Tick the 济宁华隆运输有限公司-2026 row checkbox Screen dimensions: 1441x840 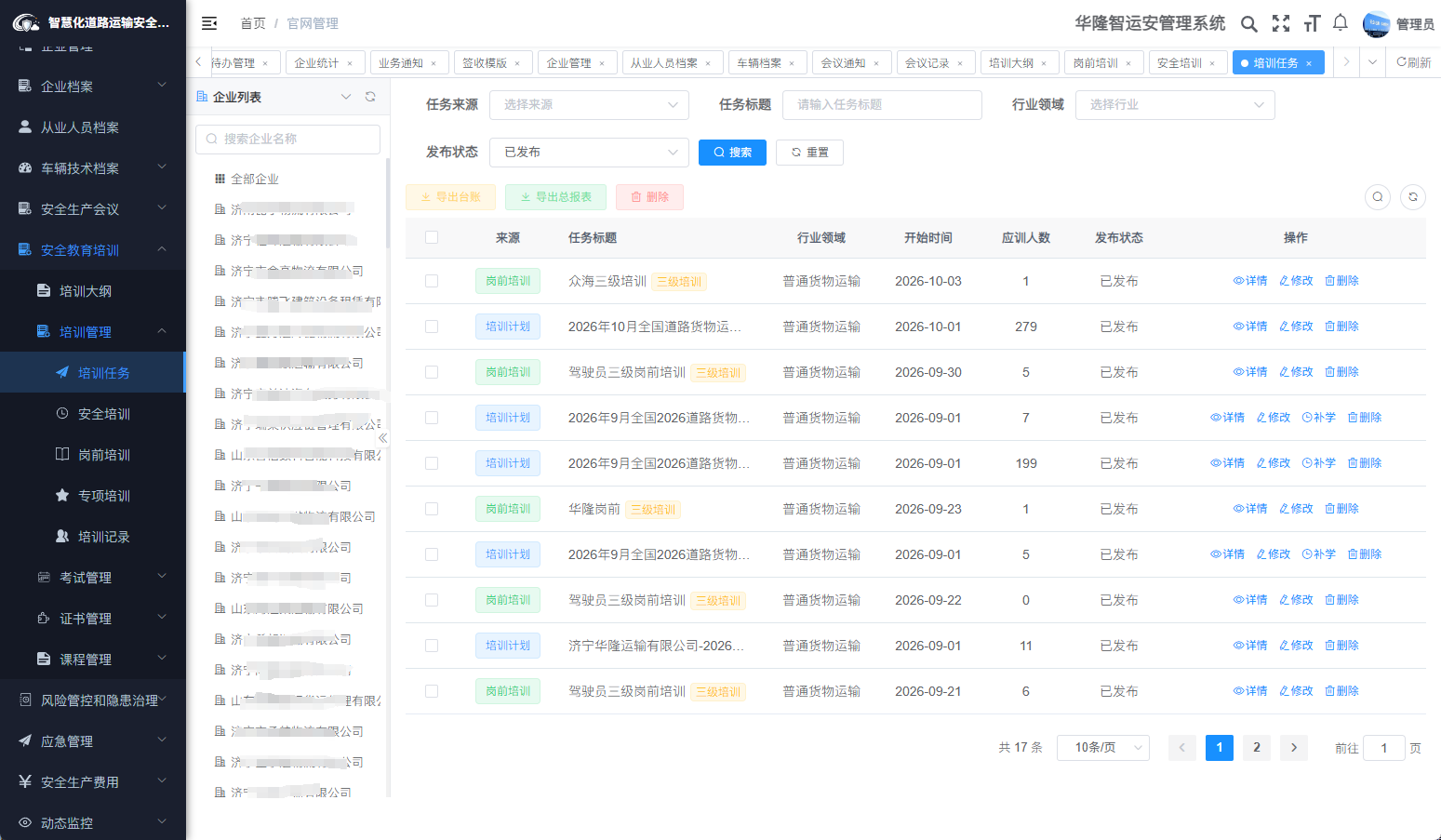(x=432, y=646)
